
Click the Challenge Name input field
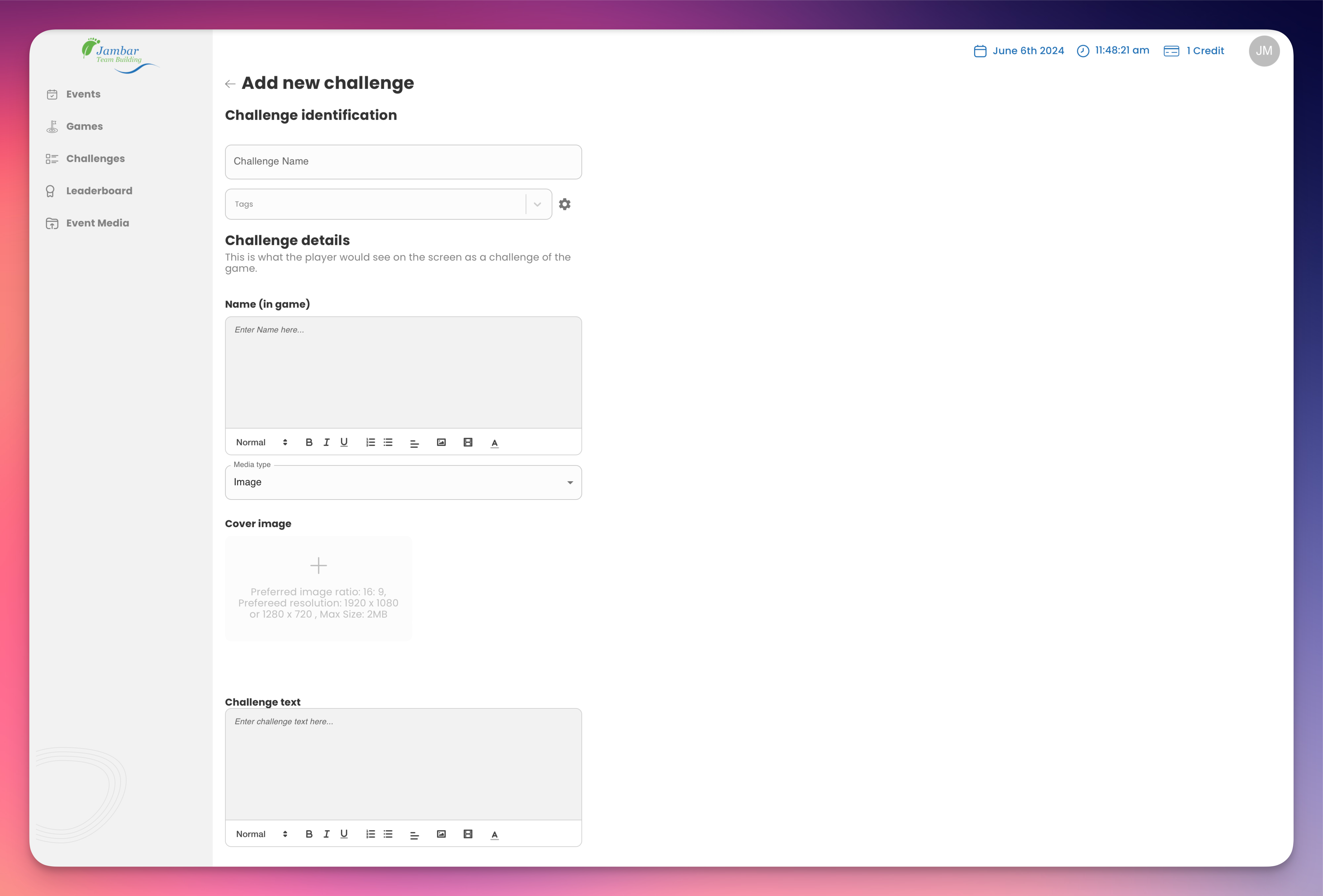403,162
